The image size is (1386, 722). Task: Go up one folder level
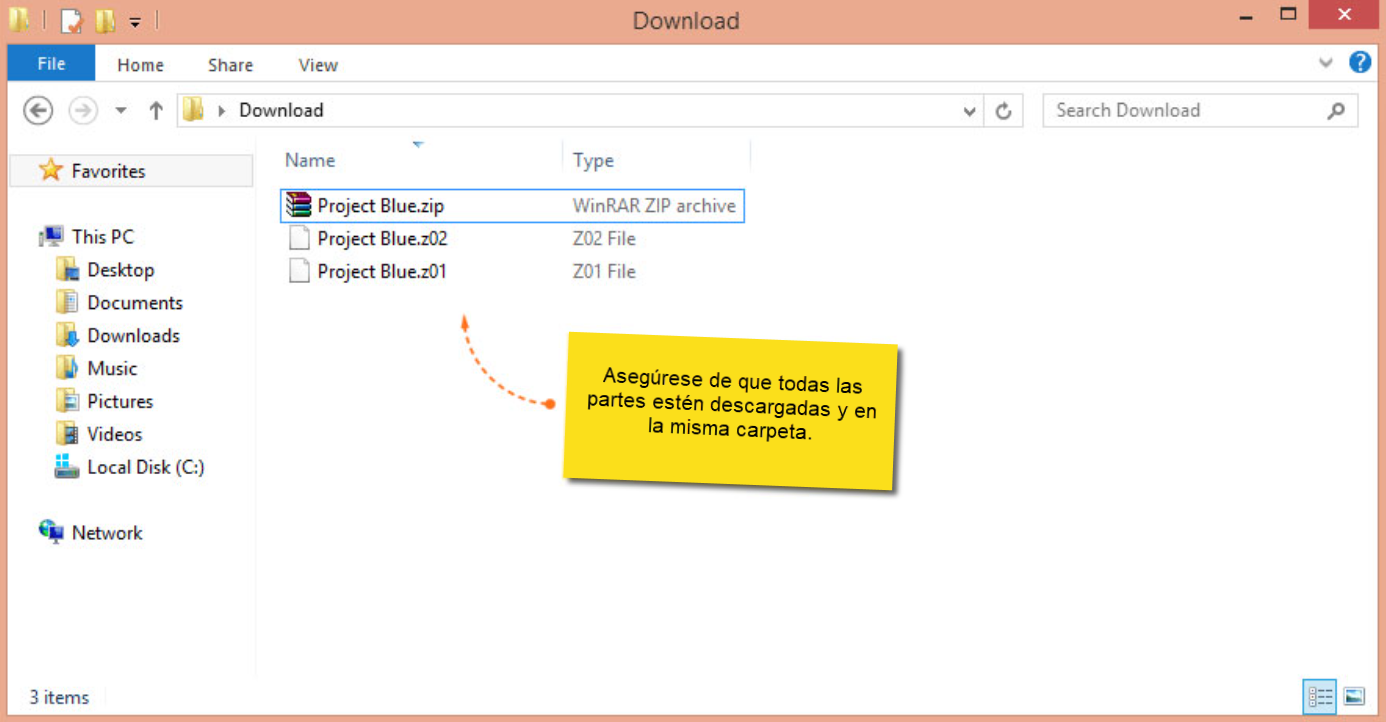[x=155, y=111]
